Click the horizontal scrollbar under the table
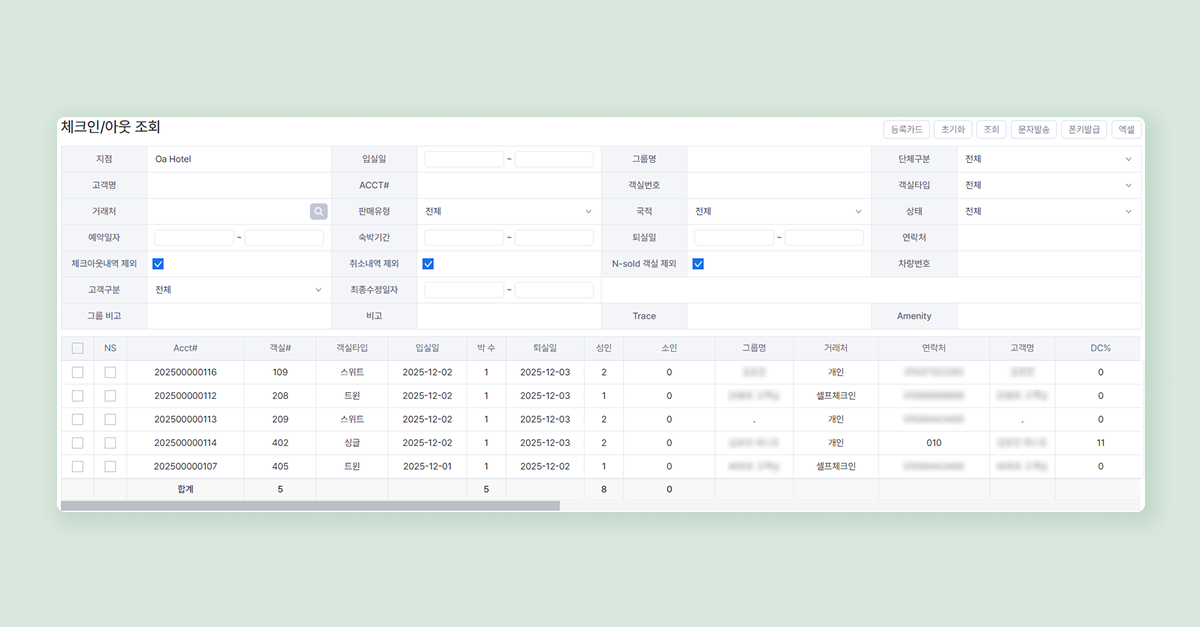The height and width of the screenshot is (627, 1200). click(310, 506)
